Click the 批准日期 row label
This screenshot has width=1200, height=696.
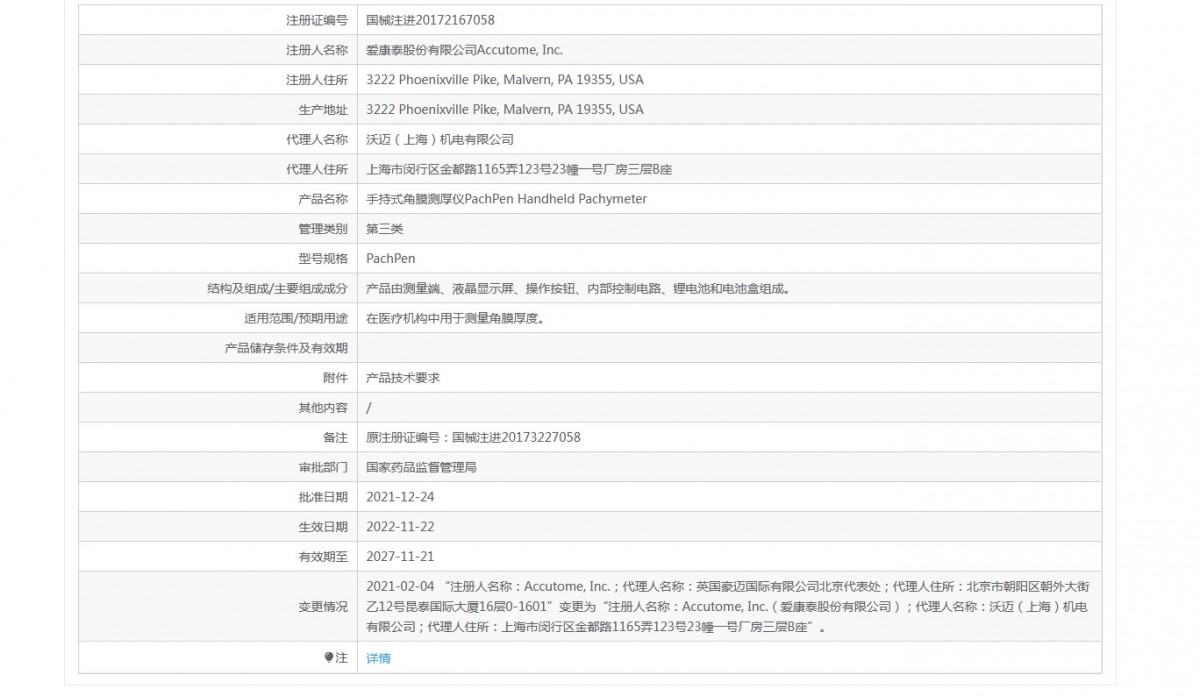pos(323,497)
